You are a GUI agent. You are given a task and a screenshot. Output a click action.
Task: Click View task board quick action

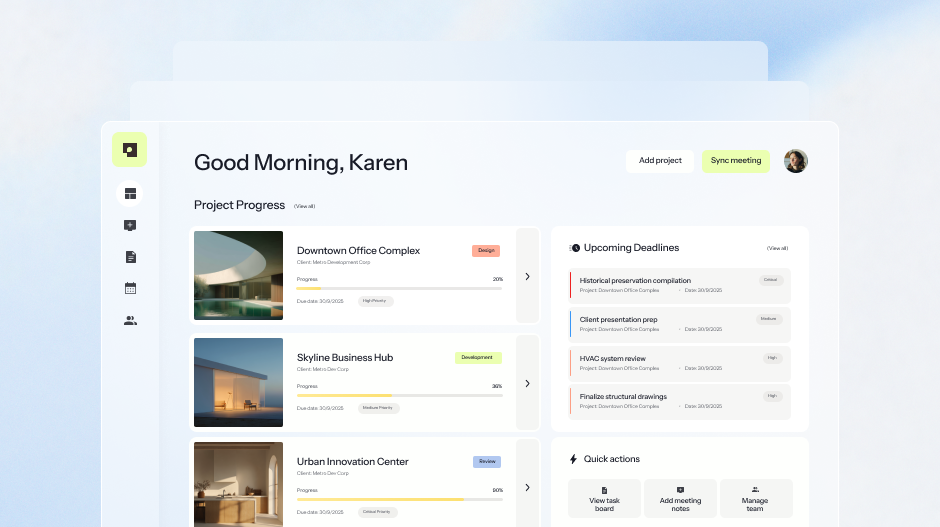pyautogui.click(x=604, y=498)
